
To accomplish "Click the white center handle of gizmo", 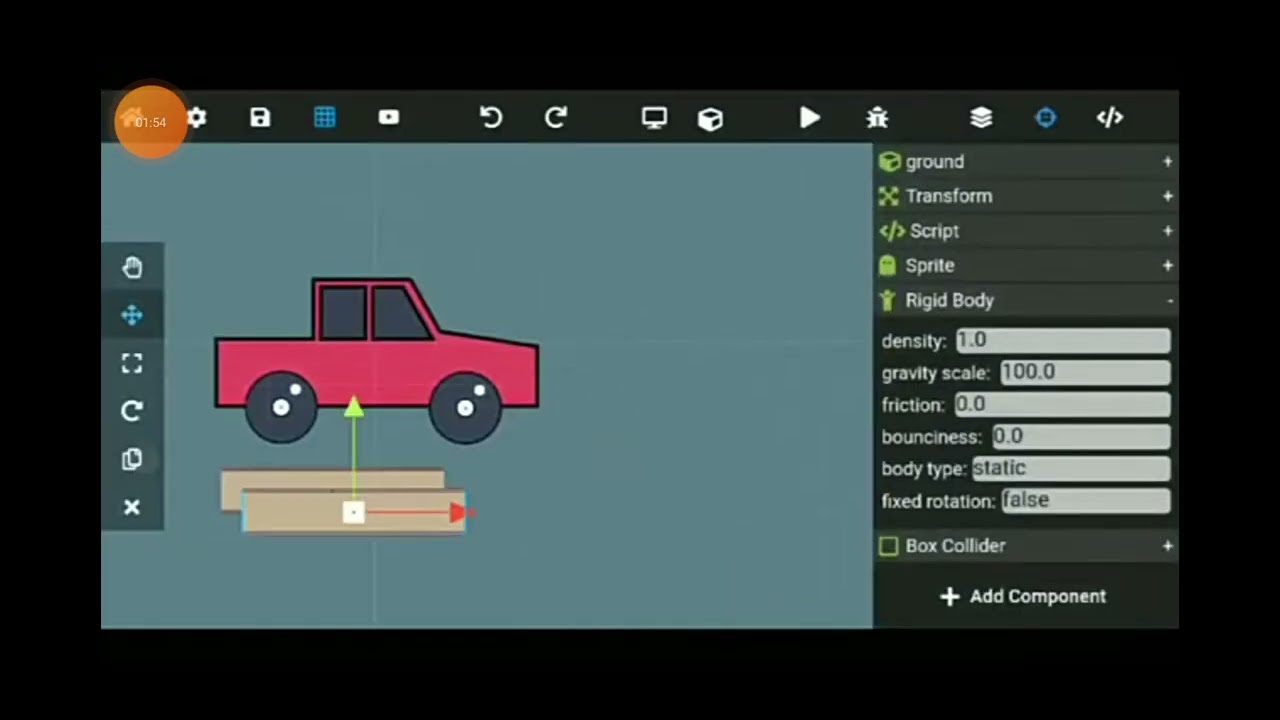I will pos(353,513).
